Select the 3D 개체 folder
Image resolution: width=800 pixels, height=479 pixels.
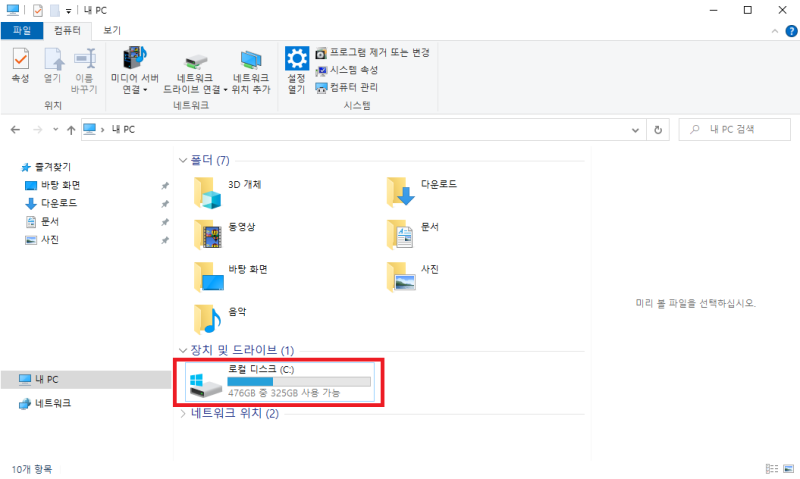(228, 193)
